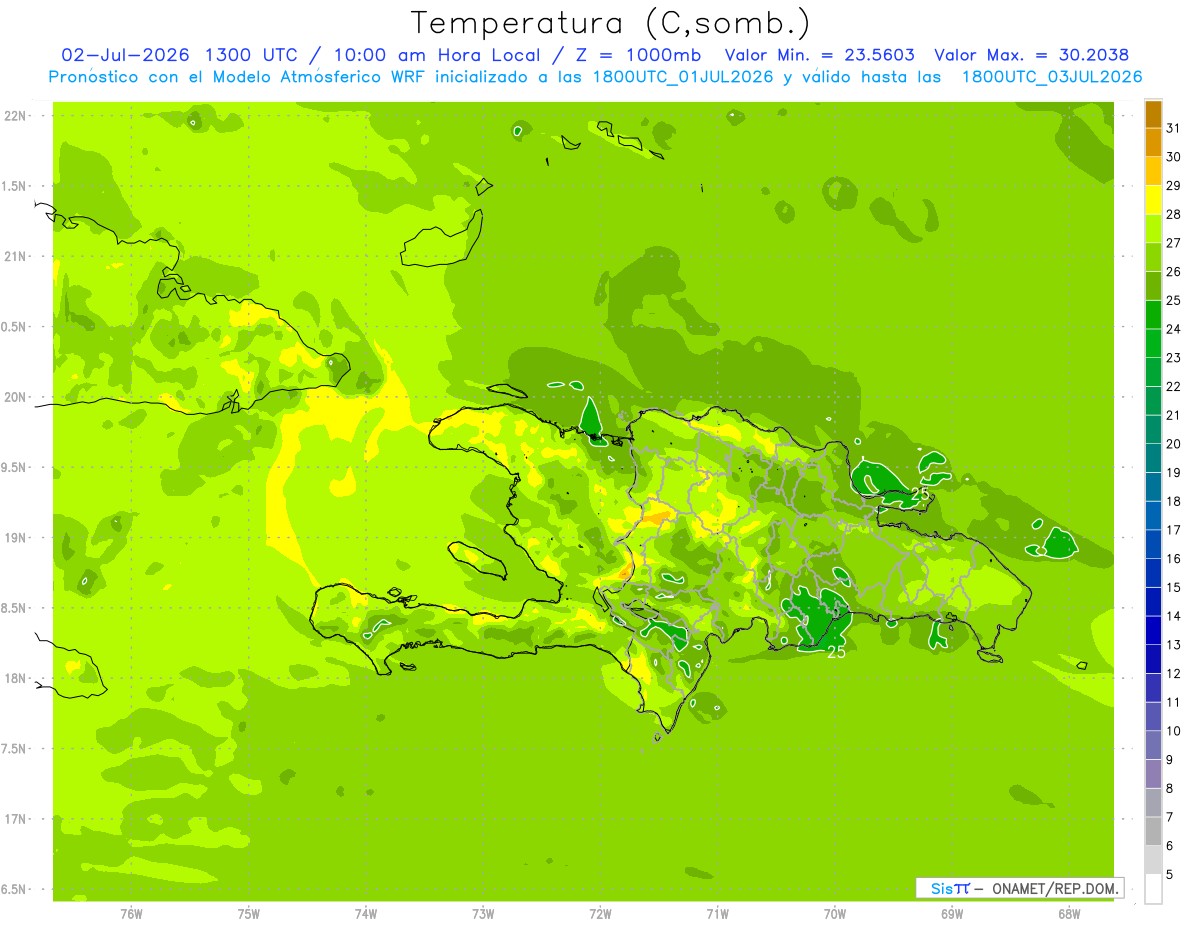Viewport: 1200px width, 927px height.
Task: Click the "9.5N" latitude axis label
Action: click(x=15, y=468)
